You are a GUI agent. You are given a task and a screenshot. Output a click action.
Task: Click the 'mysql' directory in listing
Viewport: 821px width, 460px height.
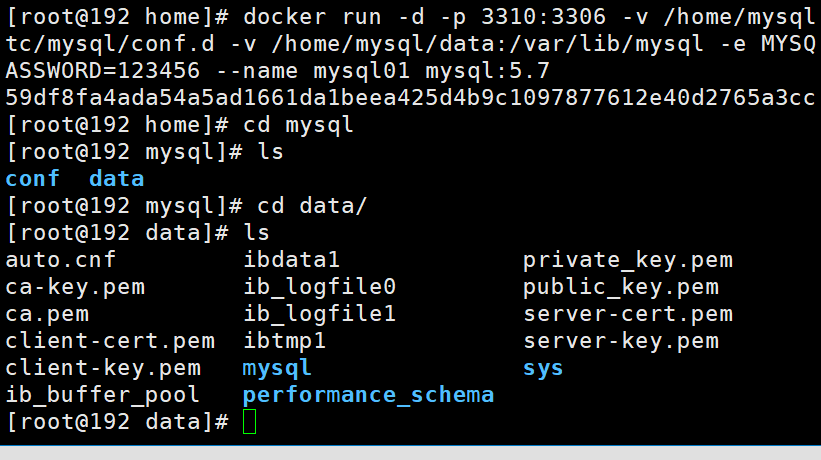277,368
